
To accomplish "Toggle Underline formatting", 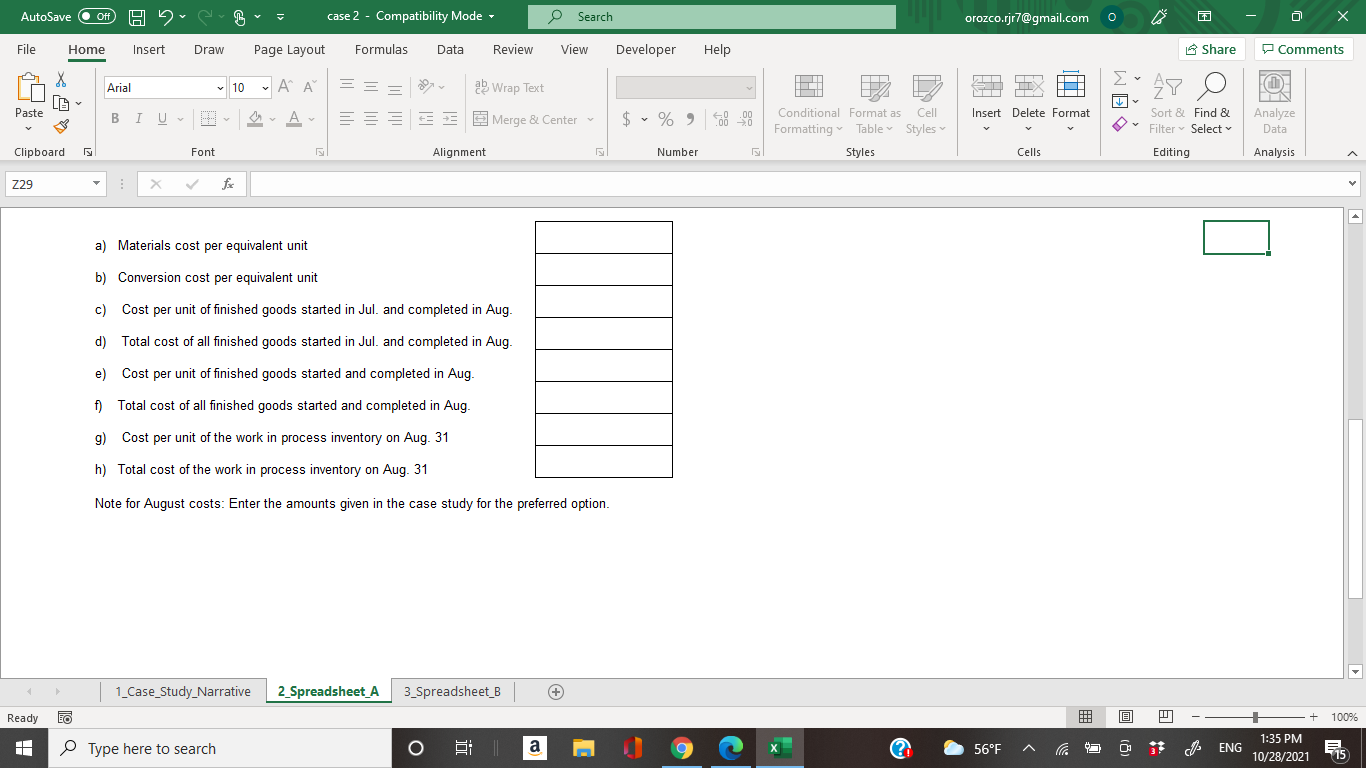I will [161, 120].
